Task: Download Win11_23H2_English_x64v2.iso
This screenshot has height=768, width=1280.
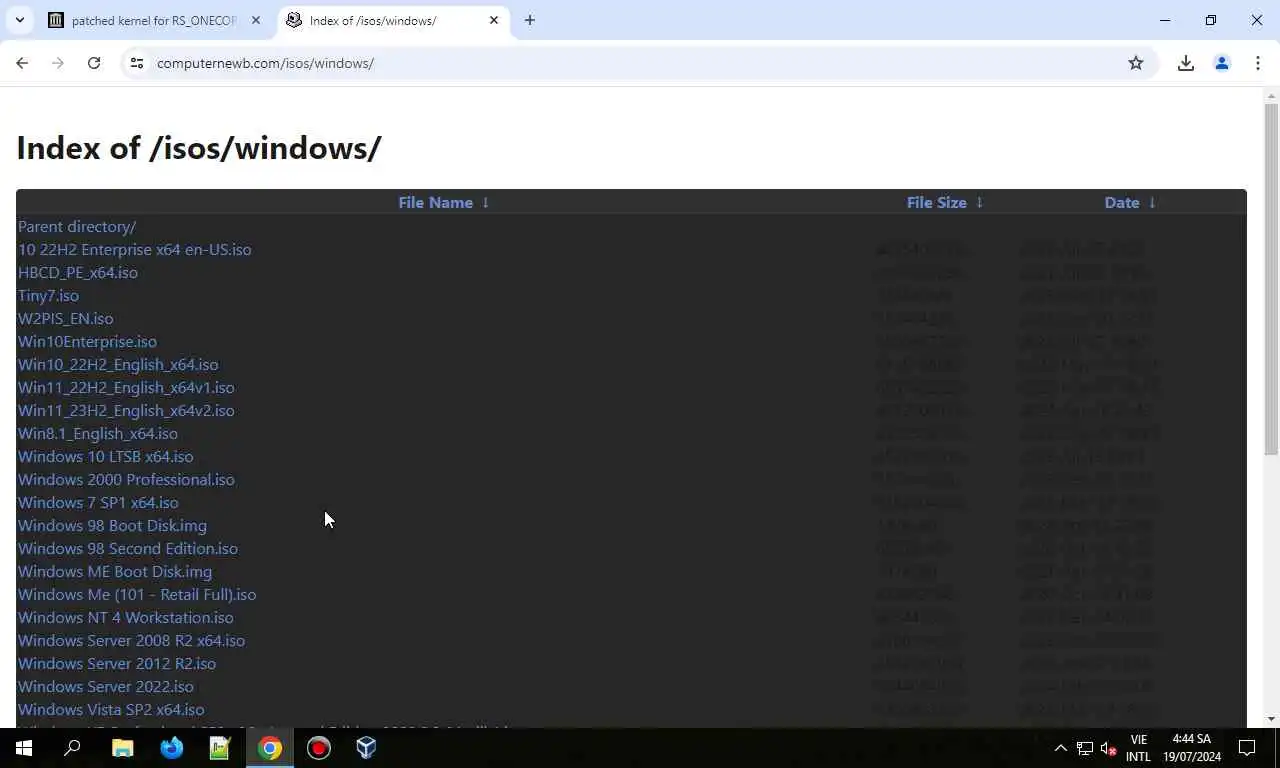Action: point(126,410)
